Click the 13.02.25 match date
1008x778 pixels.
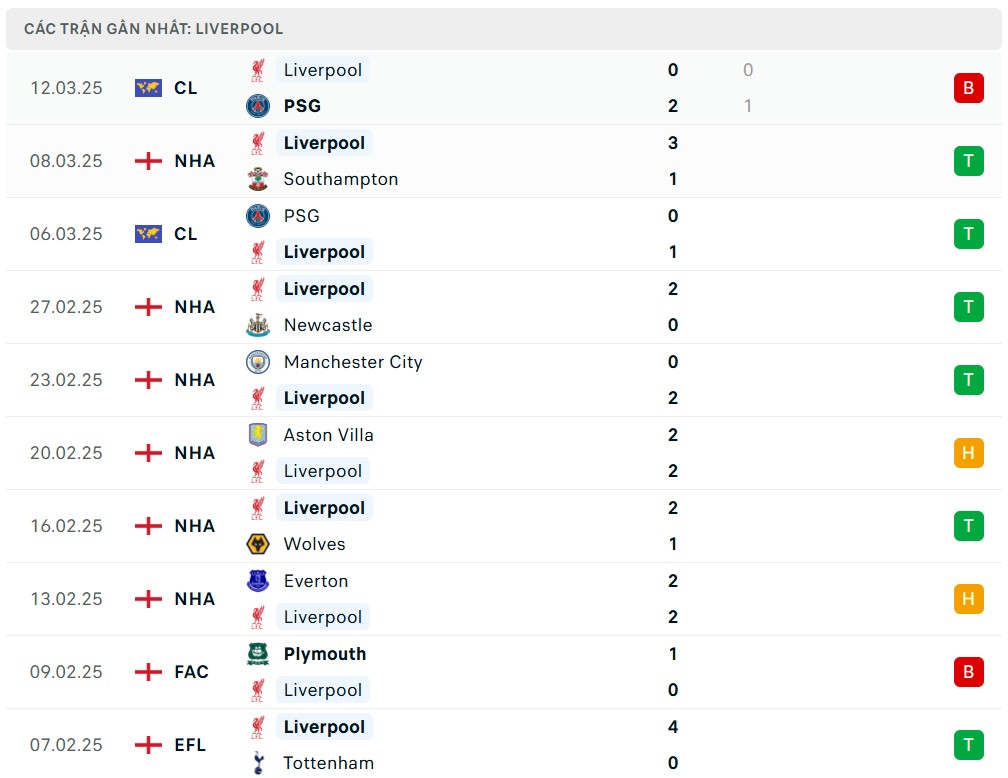point(66,599)
